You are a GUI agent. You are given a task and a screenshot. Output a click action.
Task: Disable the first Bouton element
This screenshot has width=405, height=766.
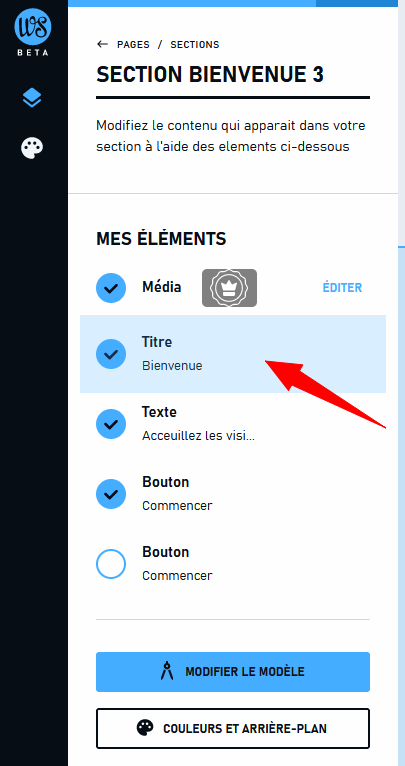(x=111, y=494)
